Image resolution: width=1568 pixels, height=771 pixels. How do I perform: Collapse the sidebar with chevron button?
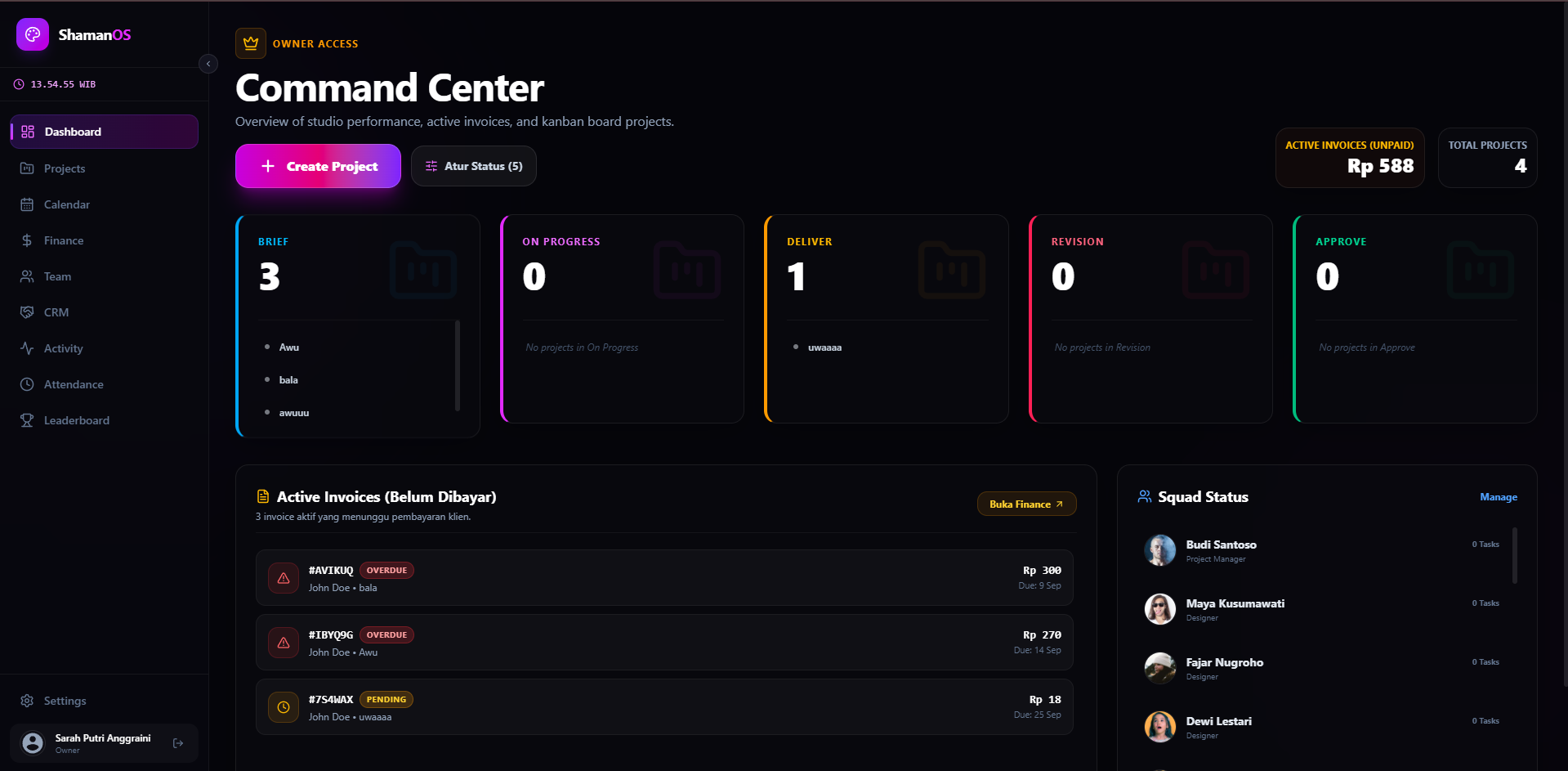coord(208,64)
